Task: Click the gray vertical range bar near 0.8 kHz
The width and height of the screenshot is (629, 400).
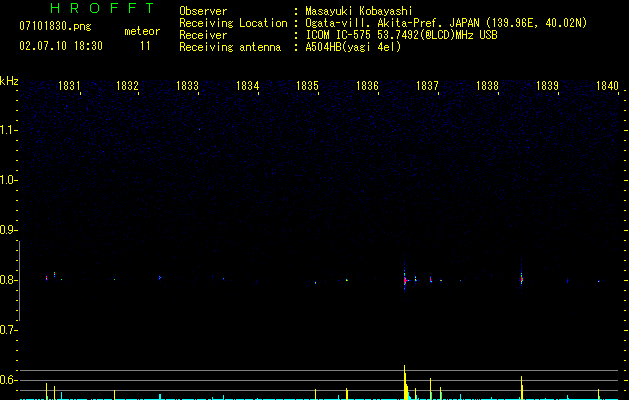Action: (x=20, y=280)
